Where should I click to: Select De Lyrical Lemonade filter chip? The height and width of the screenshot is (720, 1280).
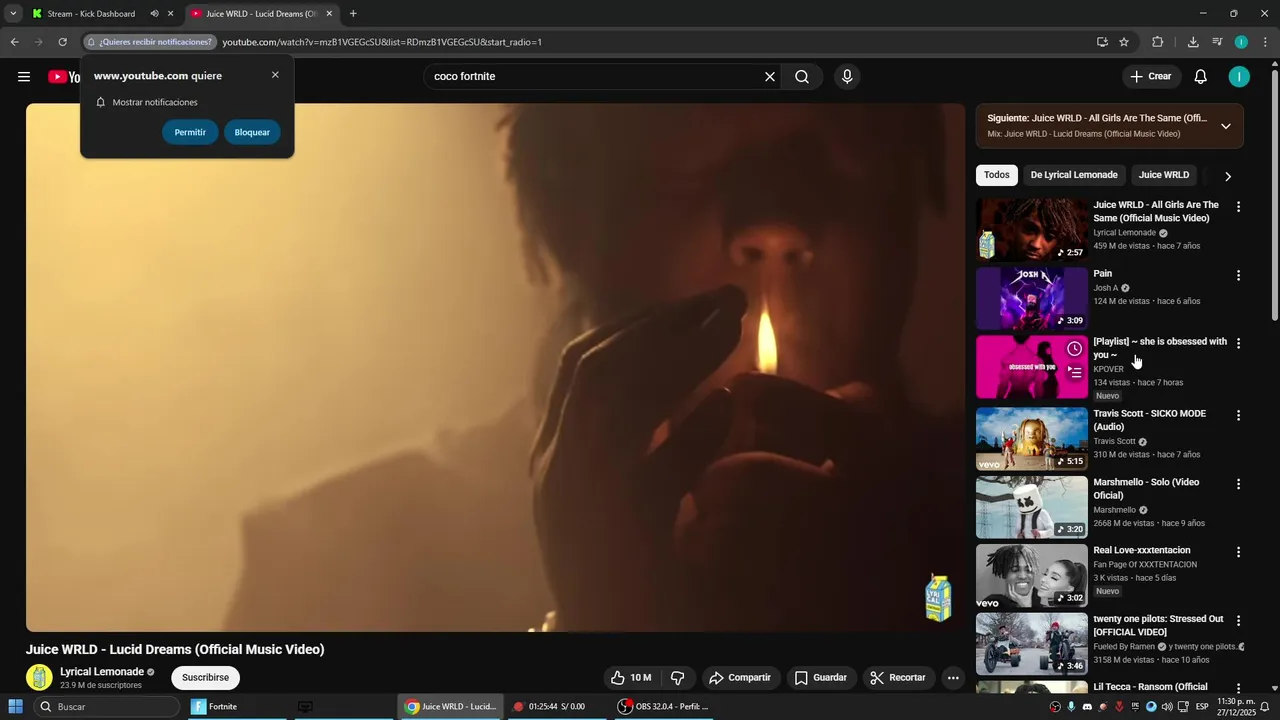tap(1074, 175)
